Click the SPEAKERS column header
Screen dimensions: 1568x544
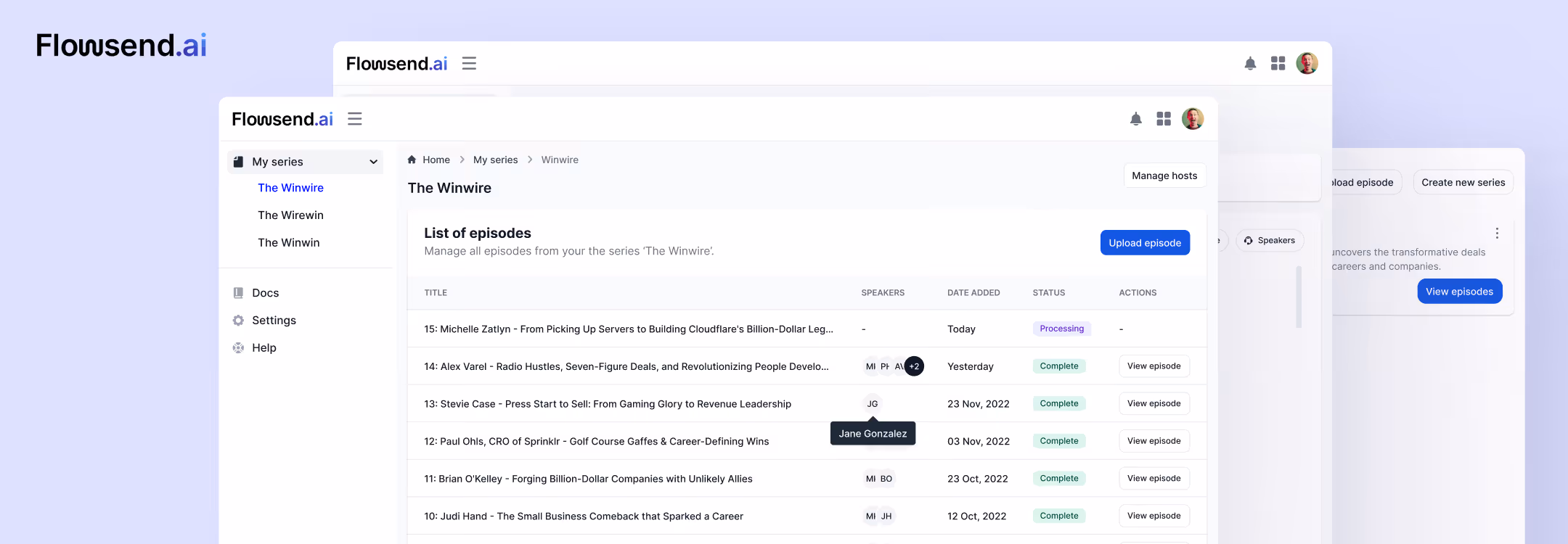883,293
